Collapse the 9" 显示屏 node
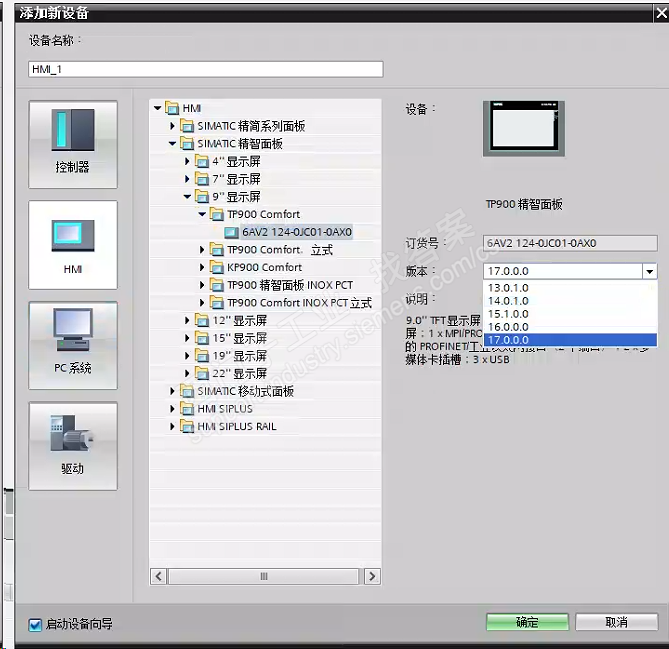Screen dimensions: 669x649 [187, 197]
